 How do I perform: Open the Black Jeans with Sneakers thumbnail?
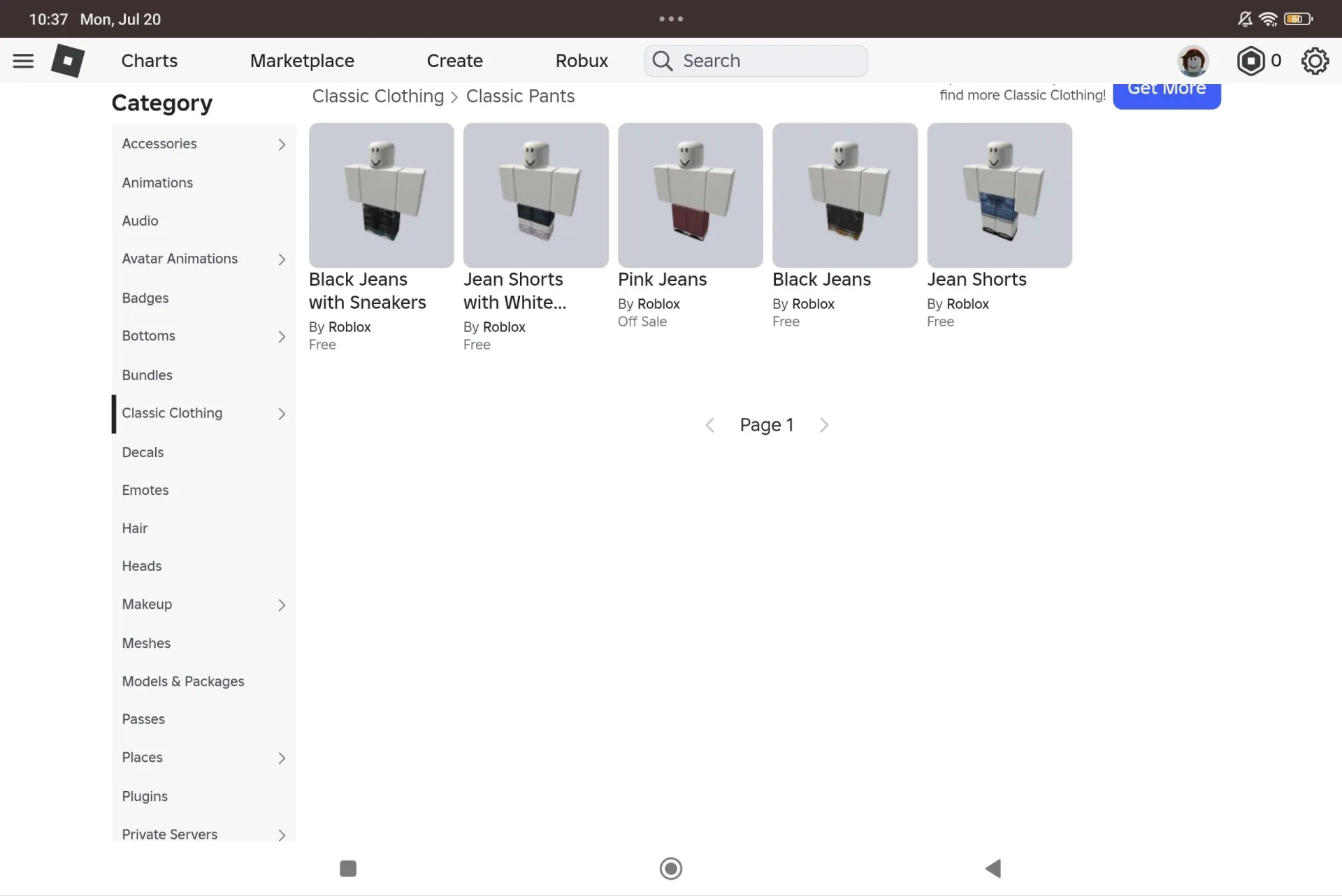tap(382, 195)
